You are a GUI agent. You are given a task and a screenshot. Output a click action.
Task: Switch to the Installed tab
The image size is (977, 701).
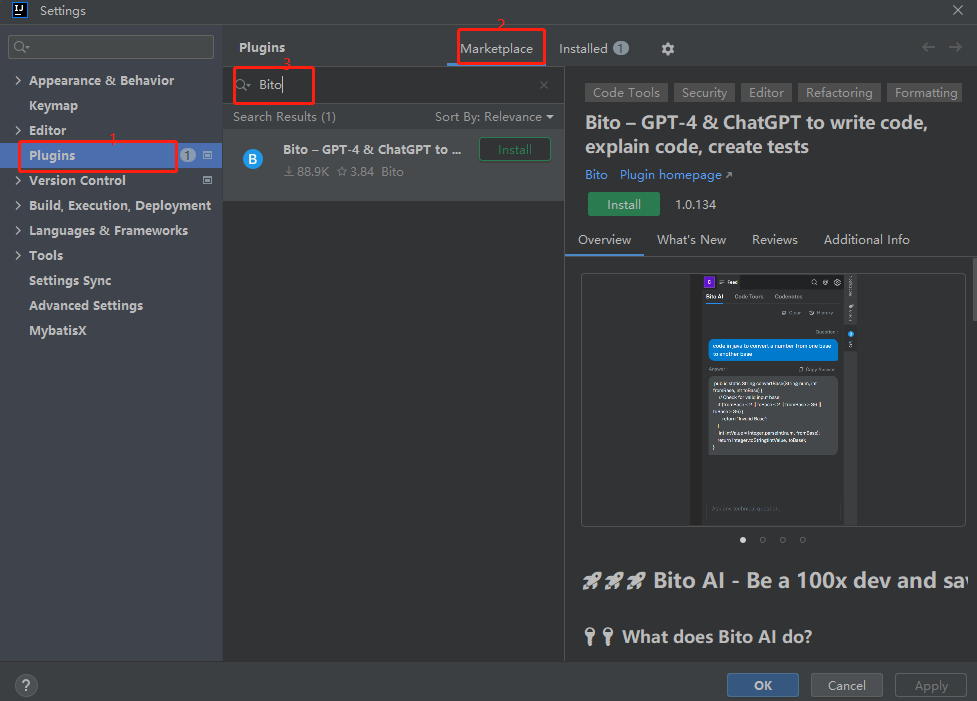pyautogui.click(x=593, y=49)
